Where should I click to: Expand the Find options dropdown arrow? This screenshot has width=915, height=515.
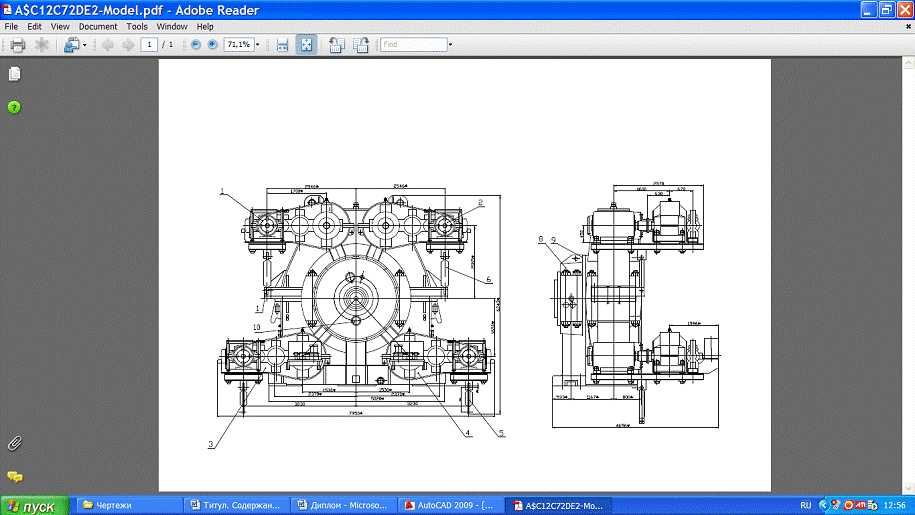click(x=450, y=45)
